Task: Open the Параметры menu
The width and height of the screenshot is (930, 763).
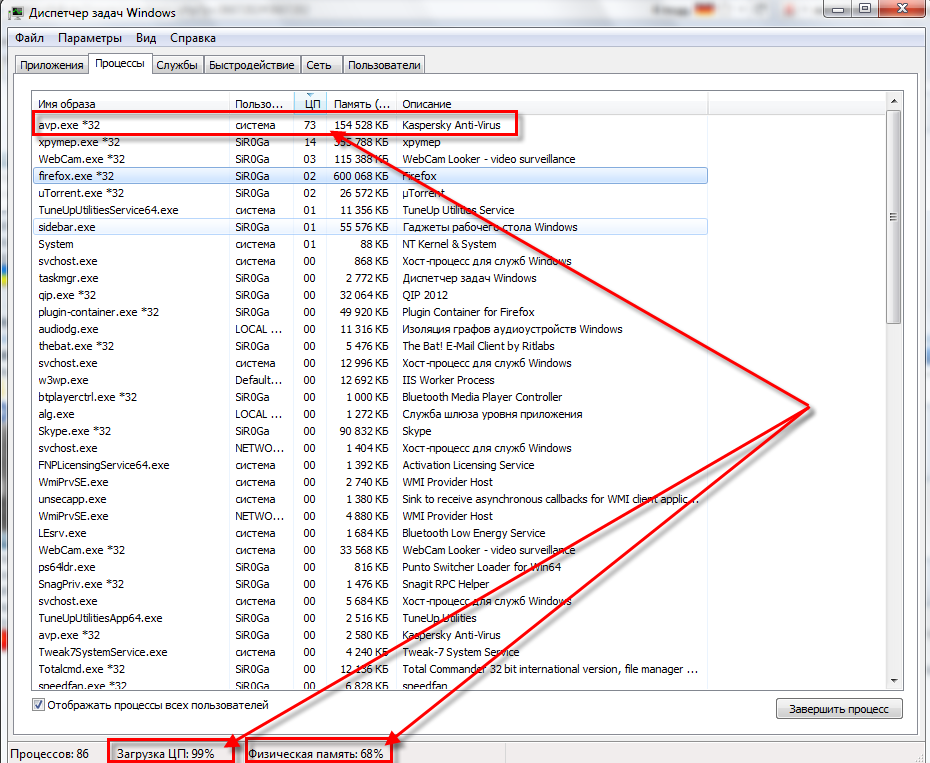Action: tap(89, 38)
